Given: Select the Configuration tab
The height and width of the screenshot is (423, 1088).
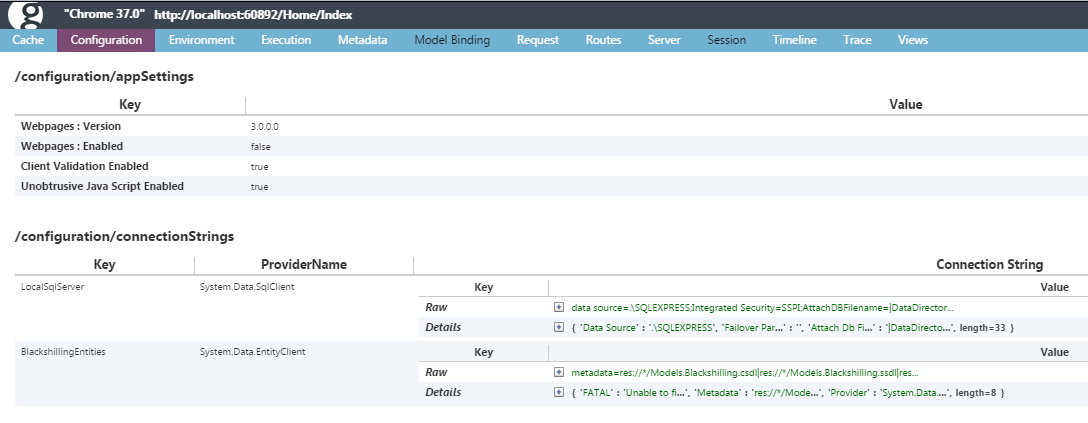Looking at the screenshot, I should (x=106, y=40).
